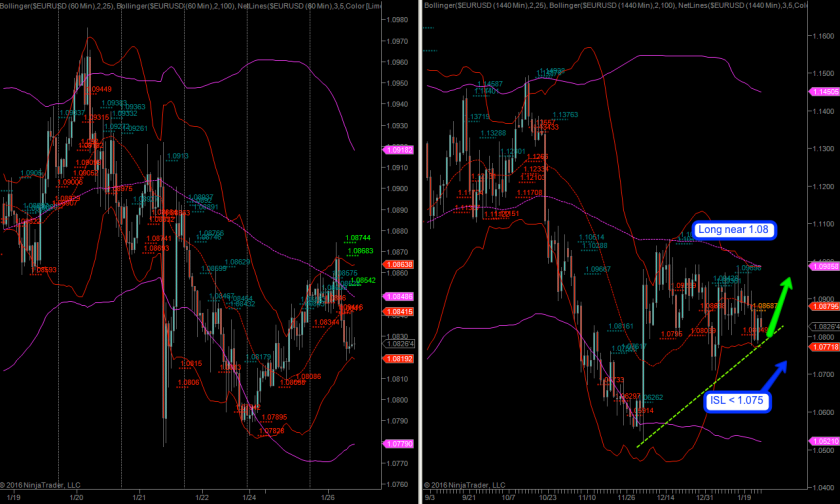This screenshot has height=504, width=840.
Task: Click the teal 1.10514 label on daily chart
Action: click(x=591, y=237)
